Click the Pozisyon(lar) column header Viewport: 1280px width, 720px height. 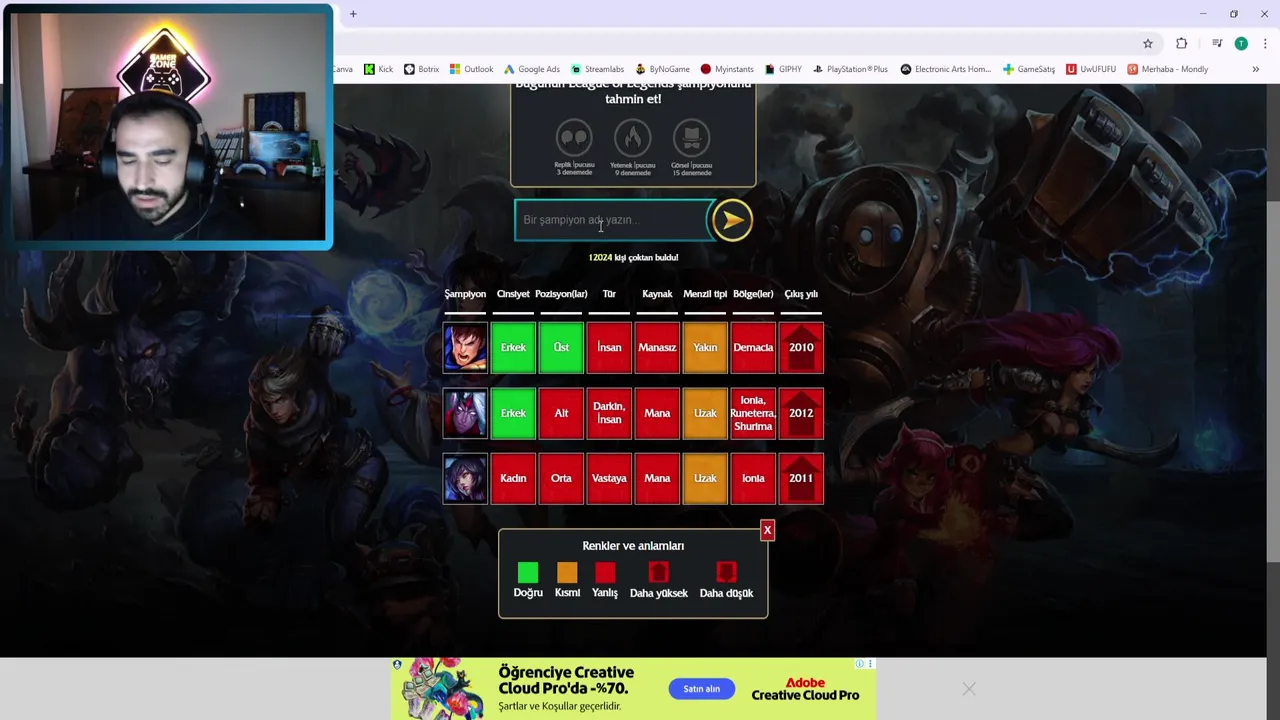(561, 294)
